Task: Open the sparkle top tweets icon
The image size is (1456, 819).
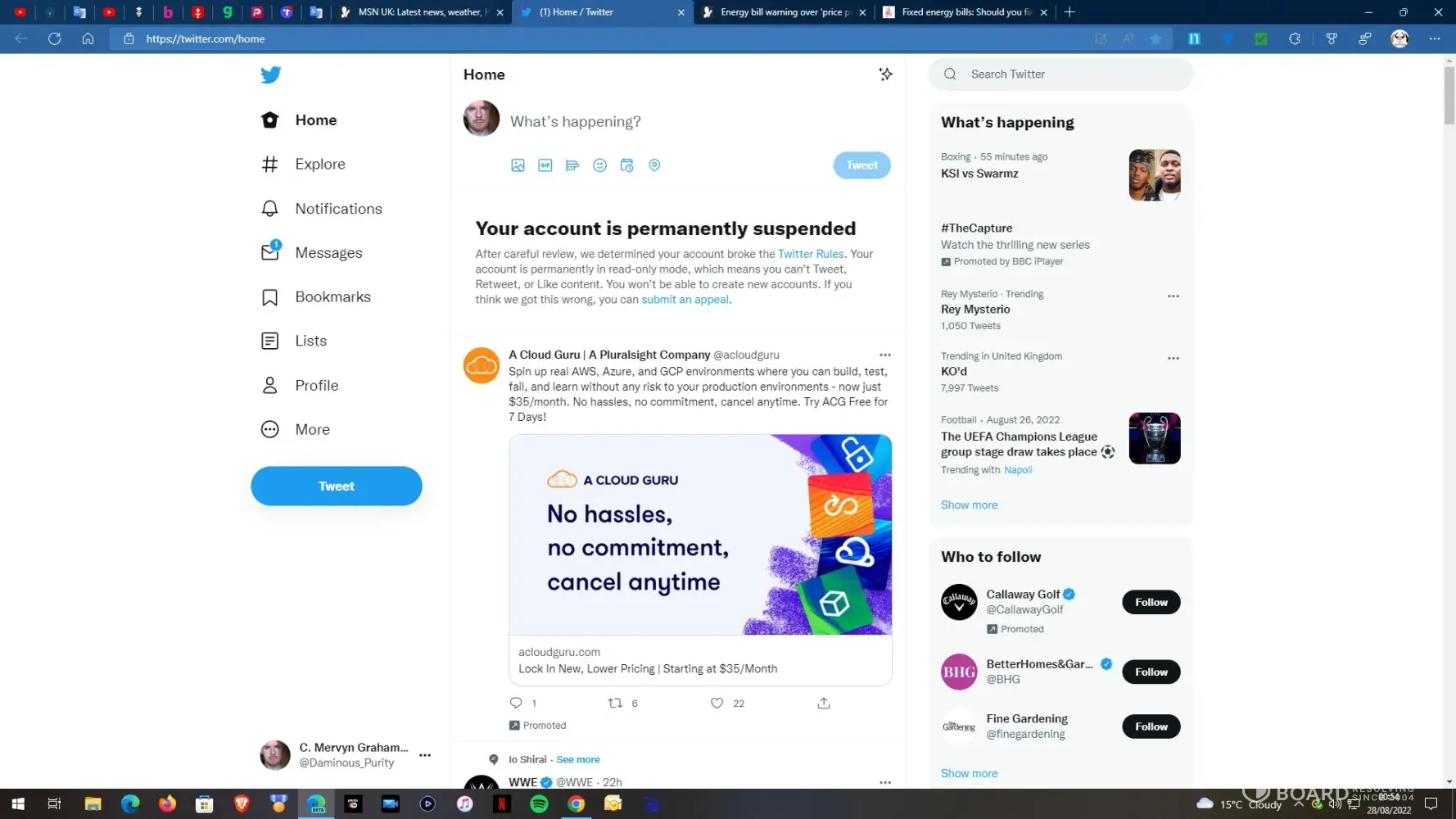Action: [x=885, y=75]
